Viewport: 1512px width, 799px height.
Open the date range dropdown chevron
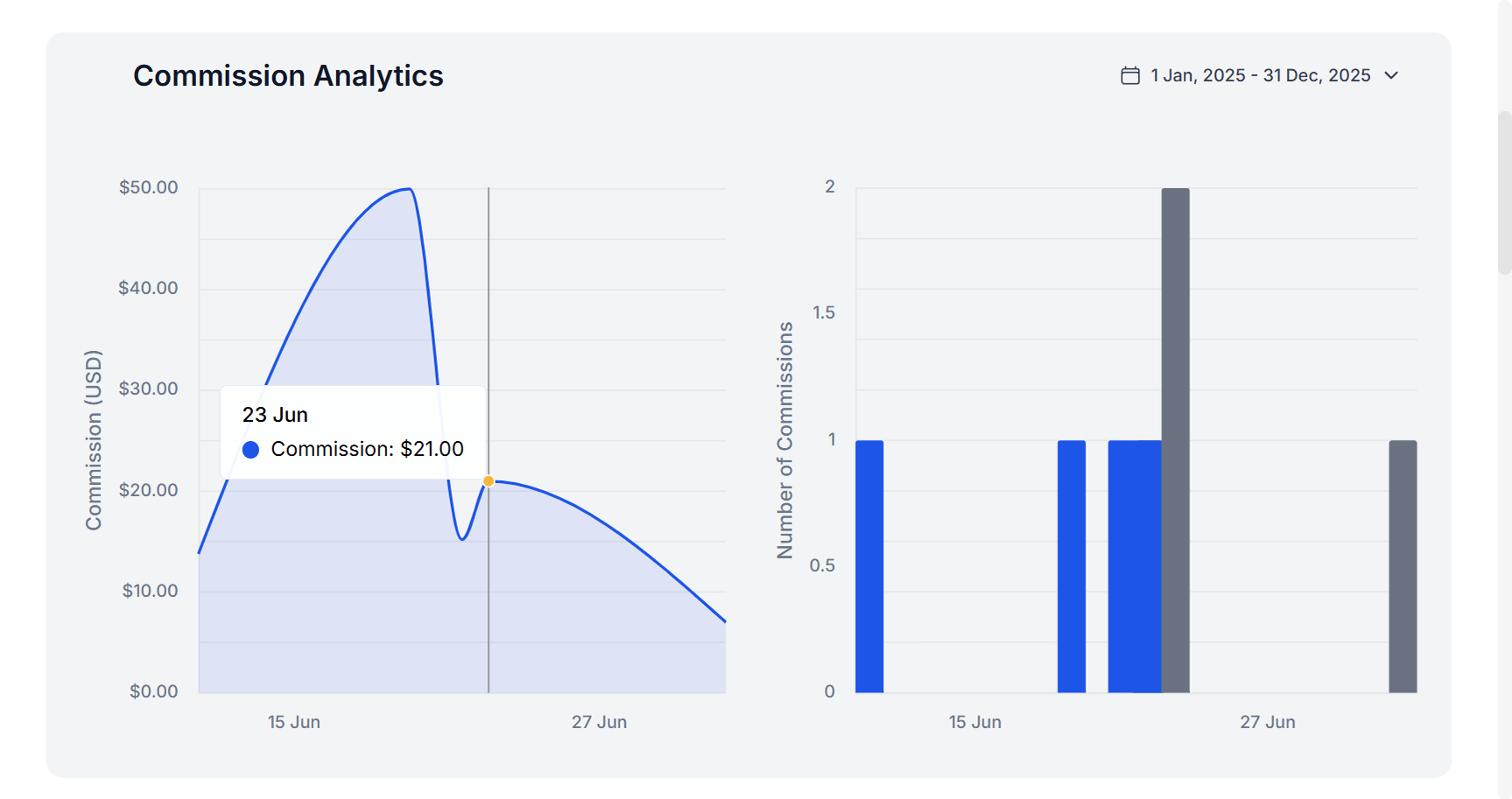coord(1391,76)
